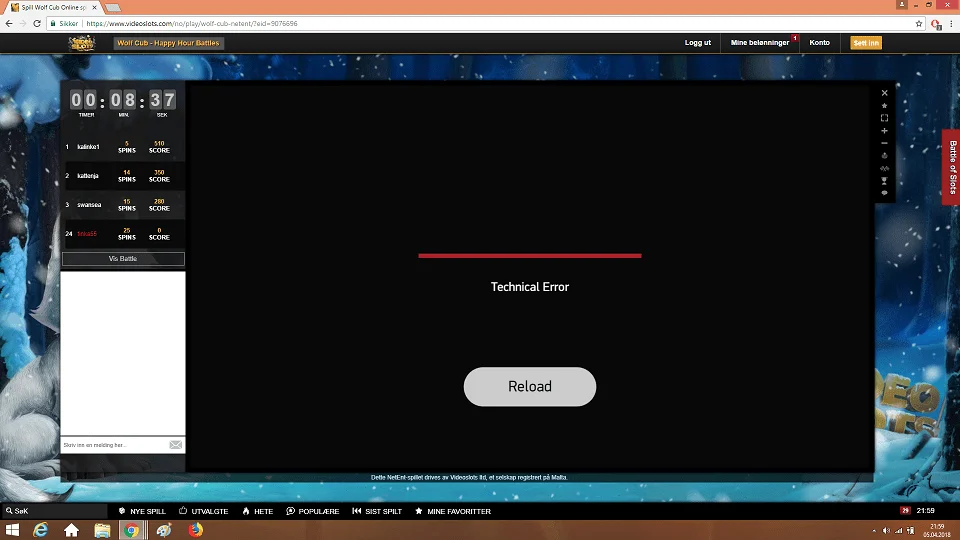This screenshot has height=540, width=960.
Task: Click the red browser extension icon
Action: [936, 24]
